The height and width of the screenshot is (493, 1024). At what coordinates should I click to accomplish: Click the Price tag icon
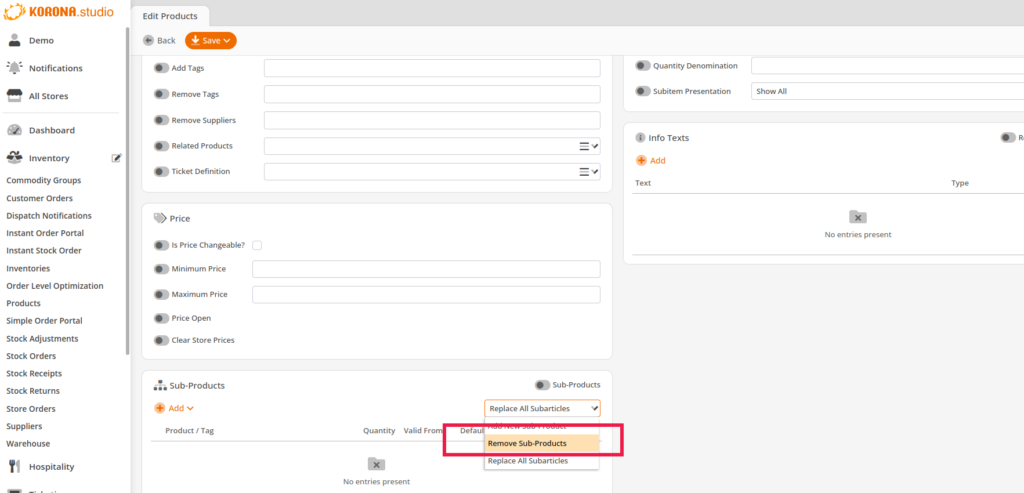160,219
